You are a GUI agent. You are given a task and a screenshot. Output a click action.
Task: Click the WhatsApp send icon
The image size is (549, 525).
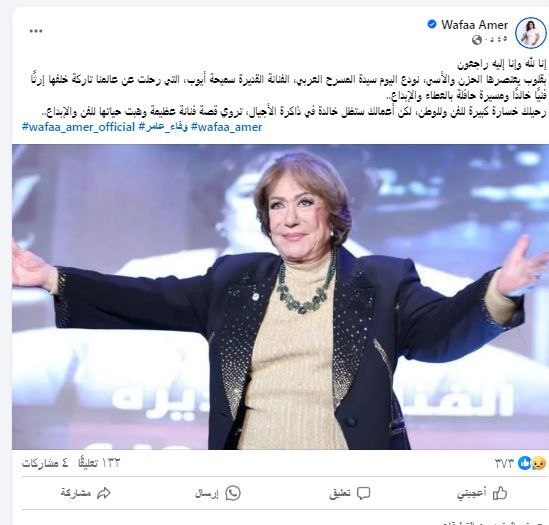pos(233,493)
